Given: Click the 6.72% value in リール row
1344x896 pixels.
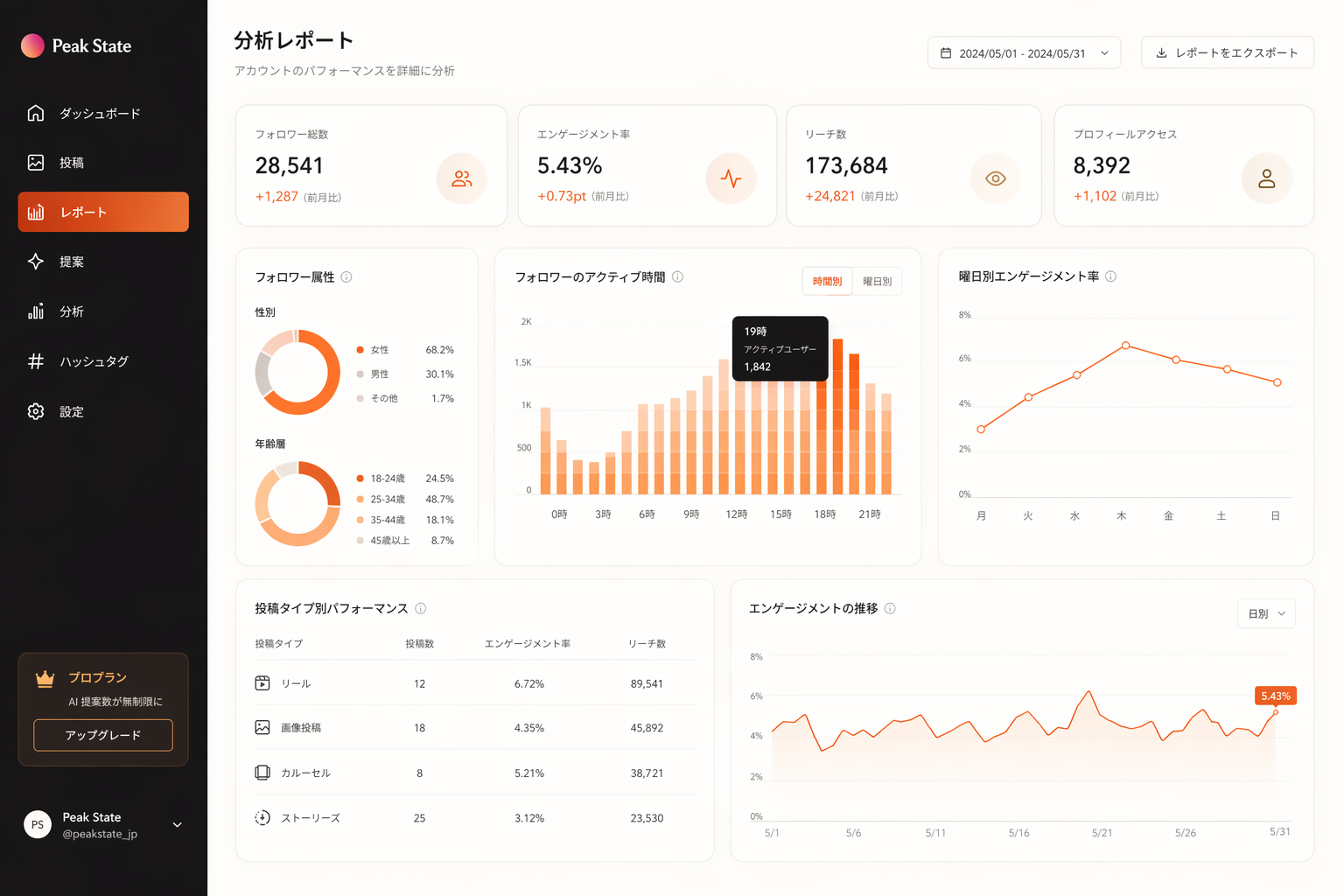Looking at the screenshot, I should click(529, 683).
